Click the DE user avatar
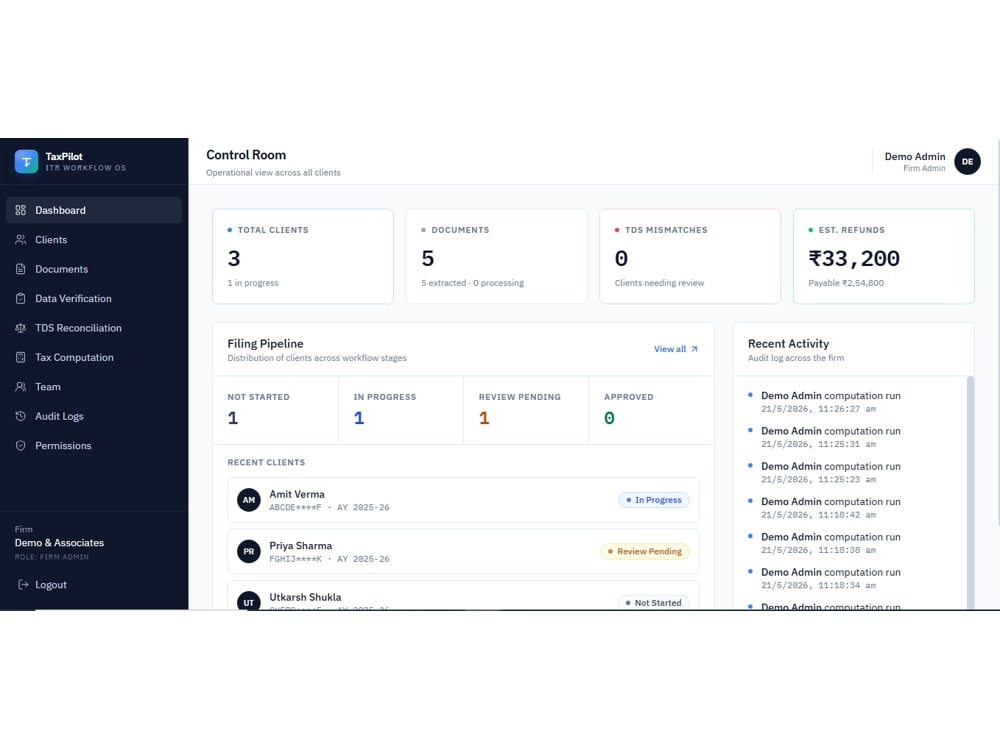The width and height of the screenshot is (1000, 750). click(x=967, y=161)
